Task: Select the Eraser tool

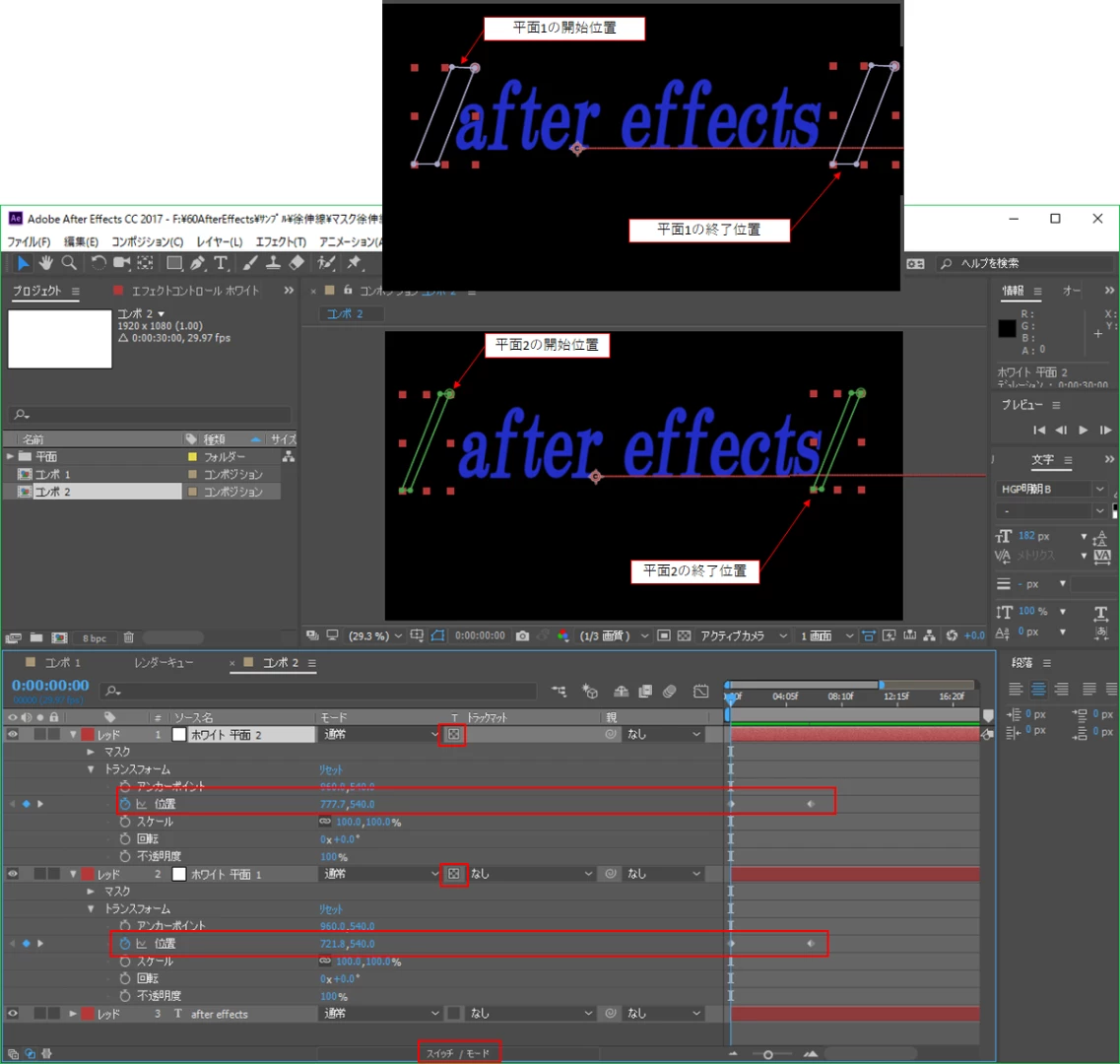Action: coord(296,263)
